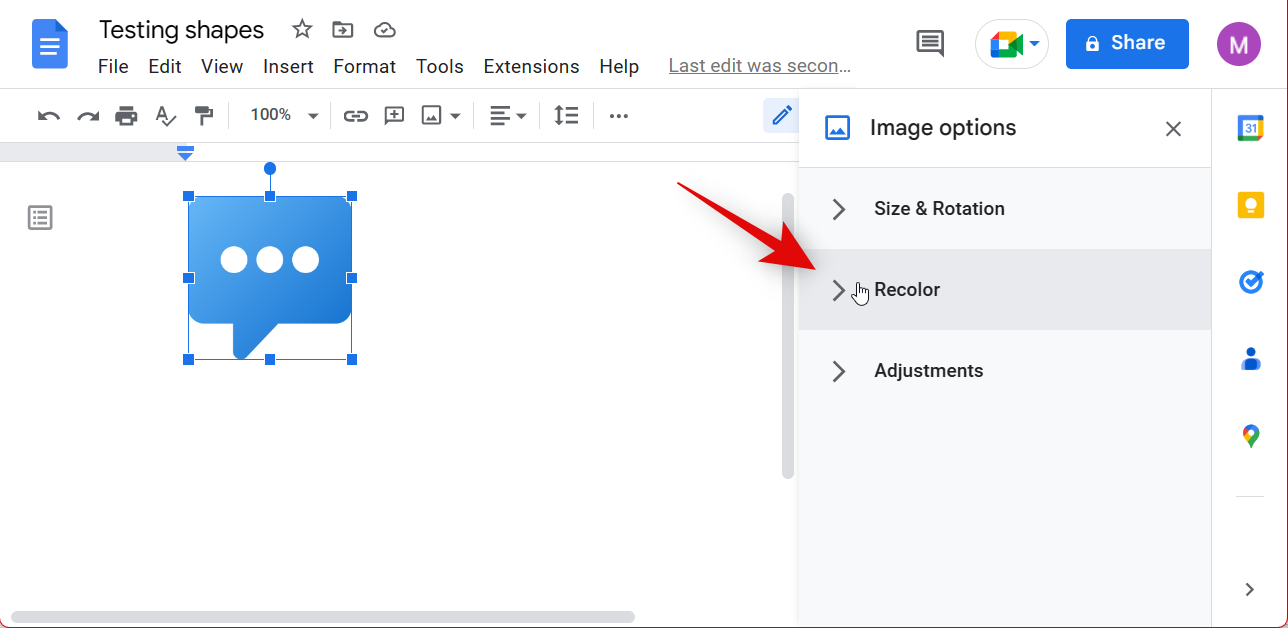Click the vertical document scrollbar
Image resolution: width=1288 pixels, height=628 pixels.
[788, 335]
